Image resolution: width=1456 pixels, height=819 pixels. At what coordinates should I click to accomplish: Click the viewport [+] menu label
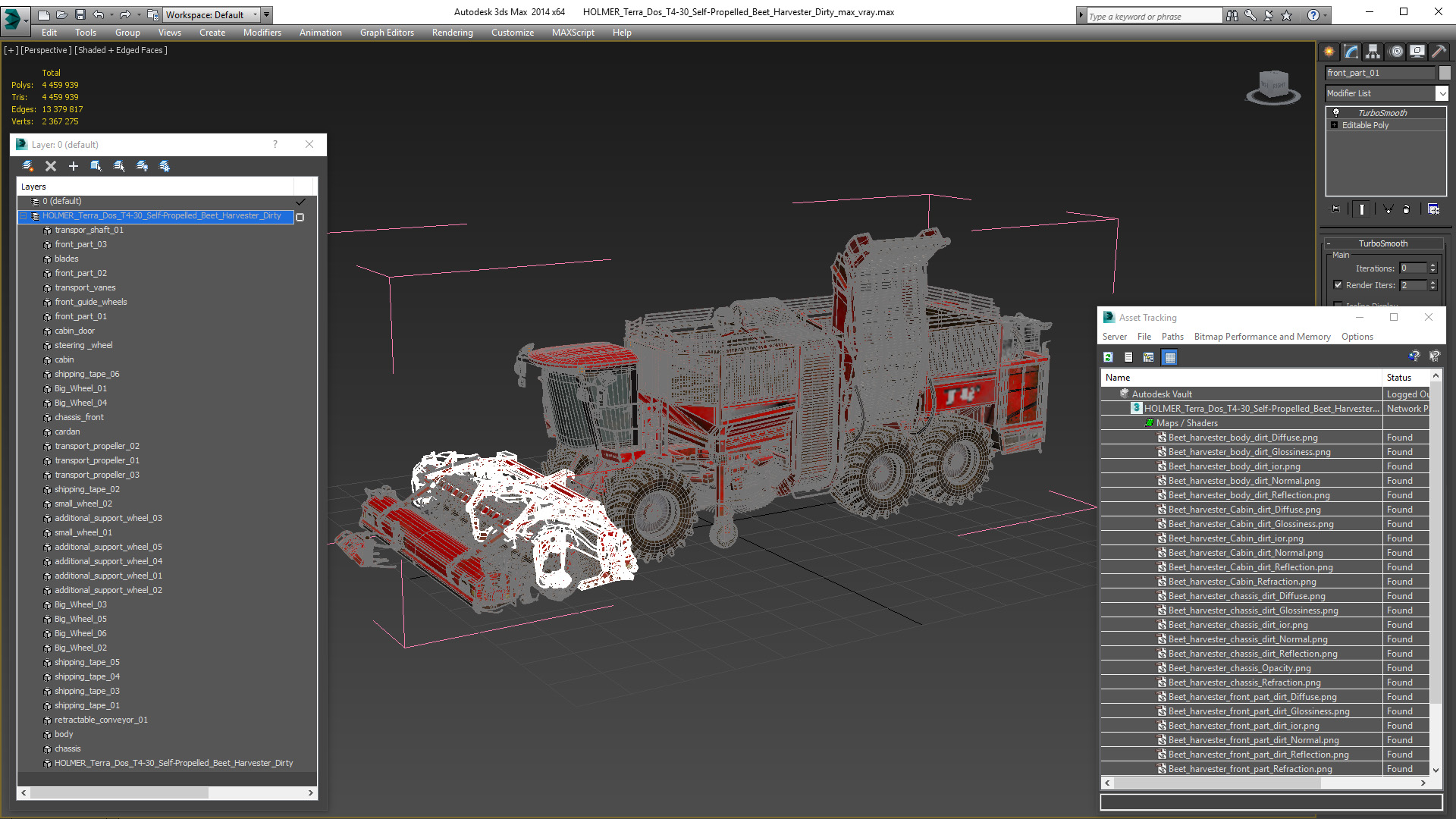pos(11,50)
